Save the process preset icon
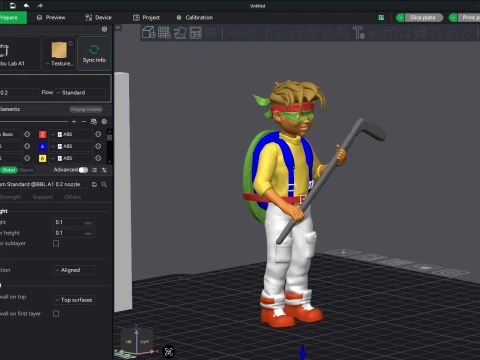480x360 pixels. tap(94, 184)
